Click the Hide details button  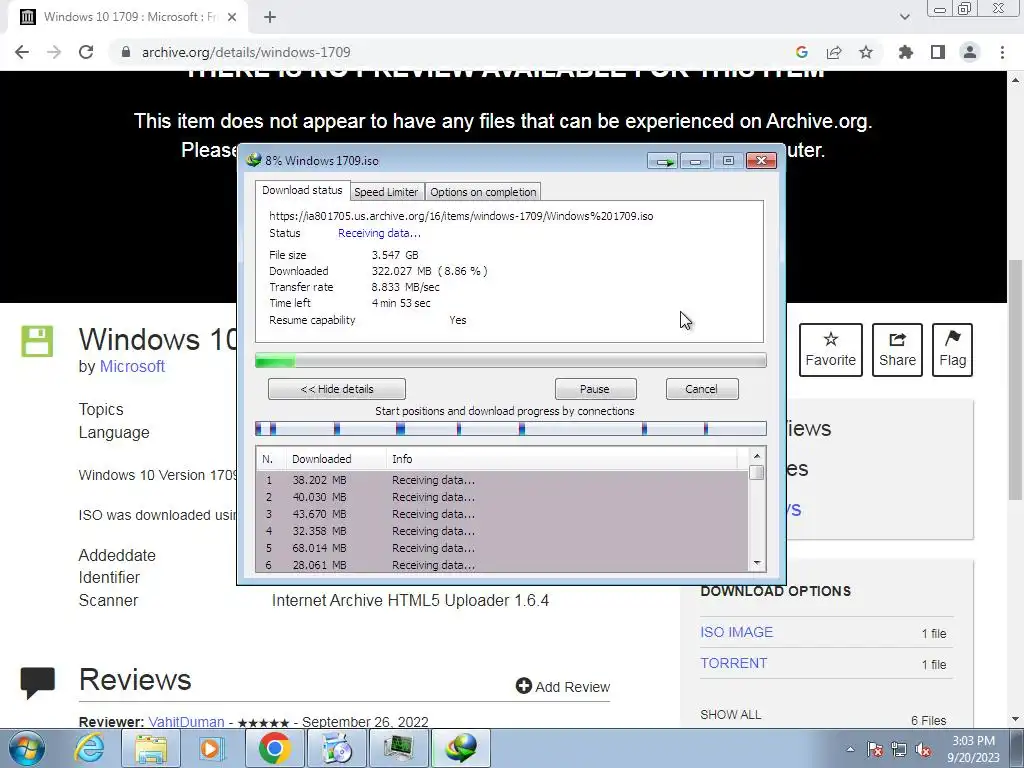337,389
